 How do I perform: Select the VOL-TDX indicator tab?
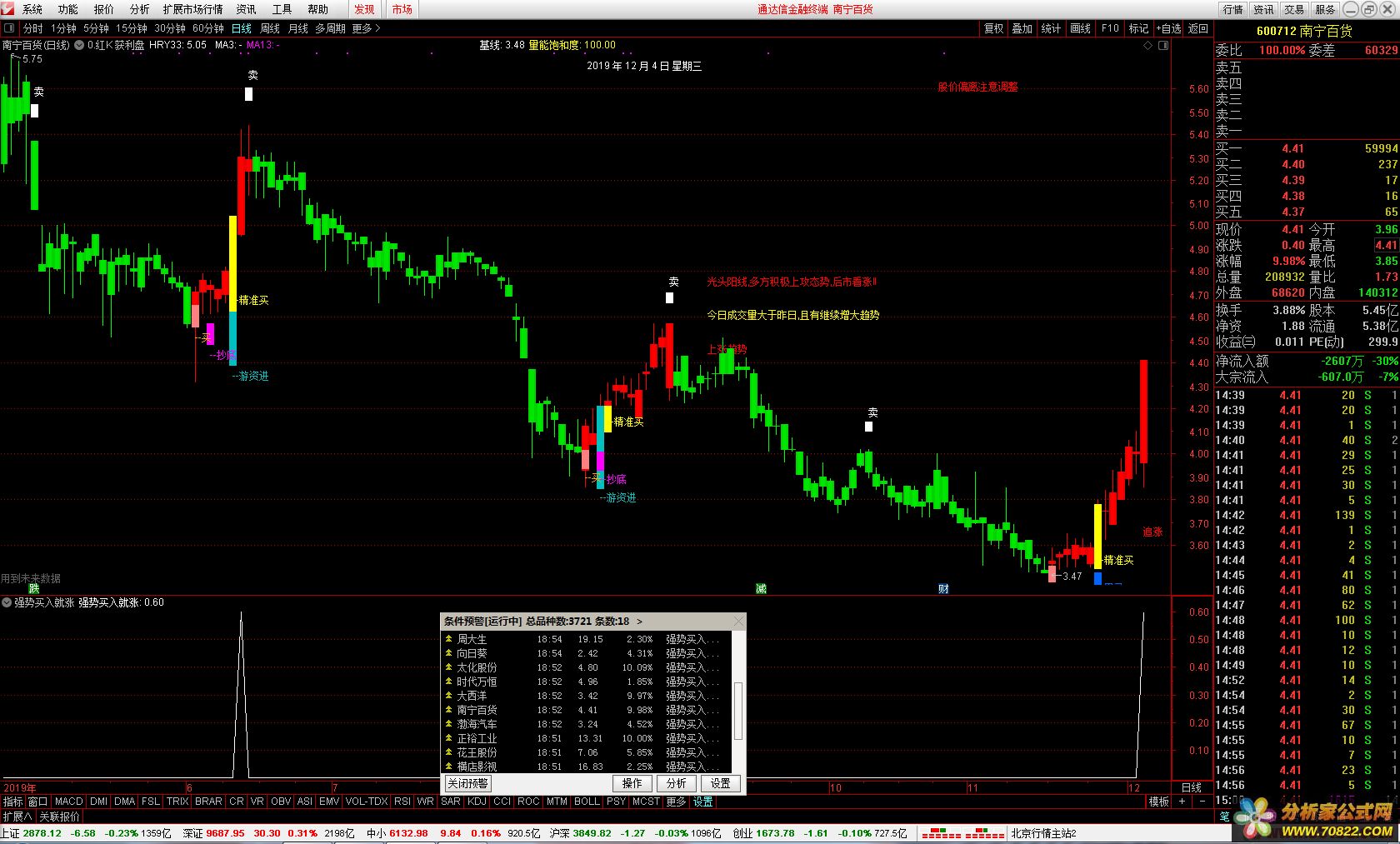pyautogui.click(x=367, y=802)
